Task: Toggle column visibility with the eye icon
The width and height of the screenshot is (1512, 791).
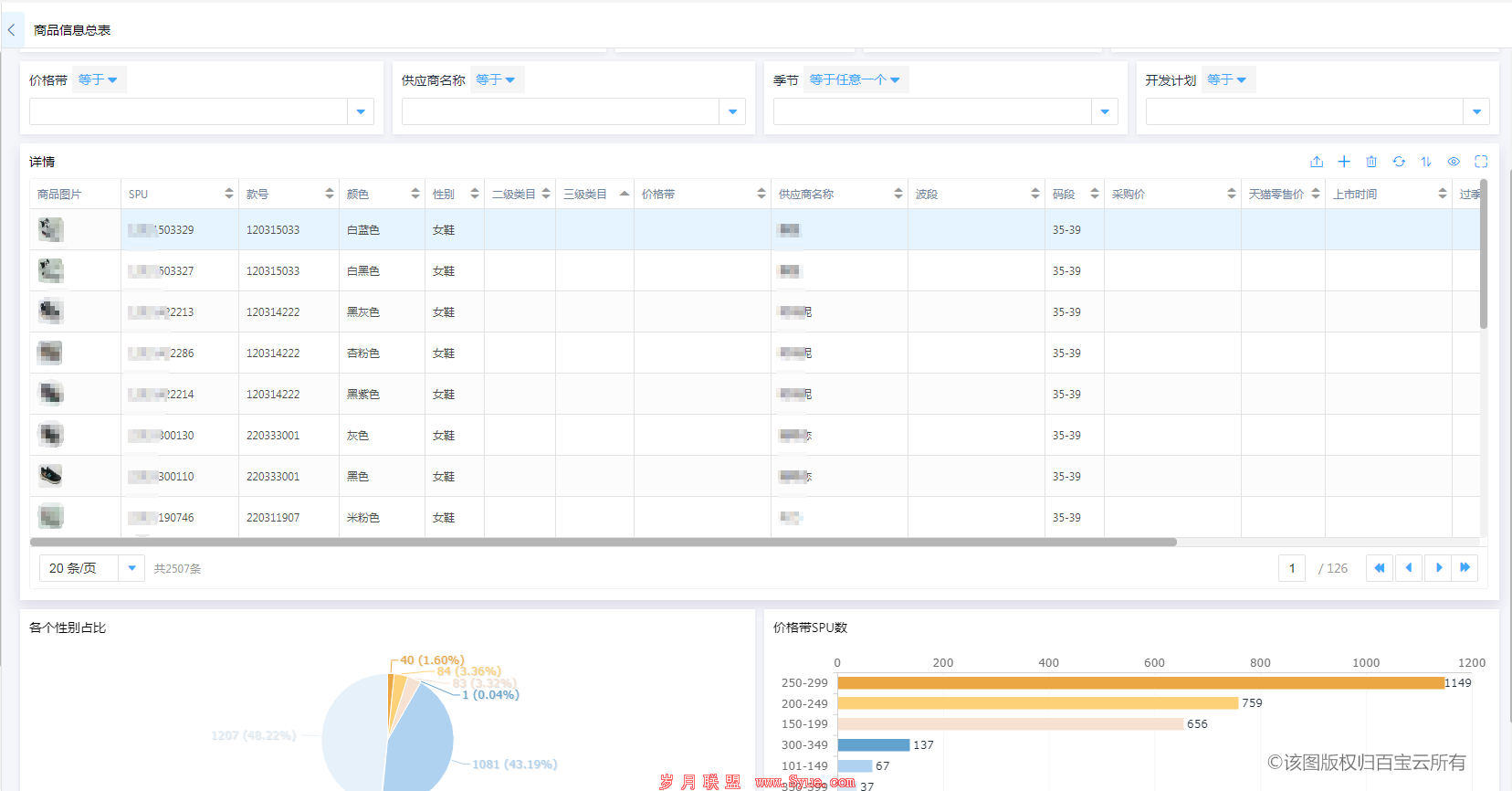Action: pos(1454,162)
